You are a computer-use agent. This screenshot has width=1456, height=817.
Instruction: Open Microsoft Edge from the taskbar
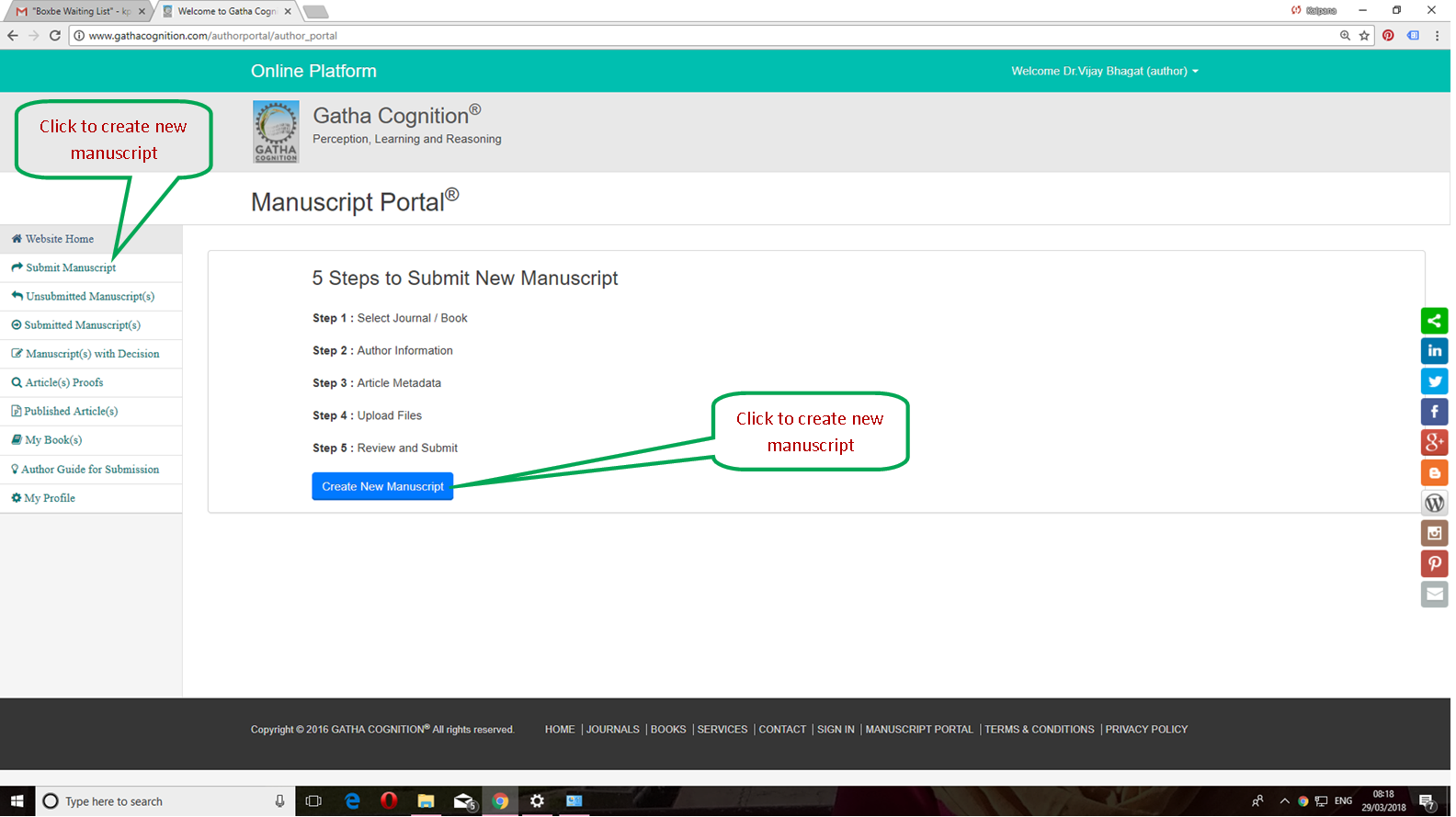tap(352, 801)
